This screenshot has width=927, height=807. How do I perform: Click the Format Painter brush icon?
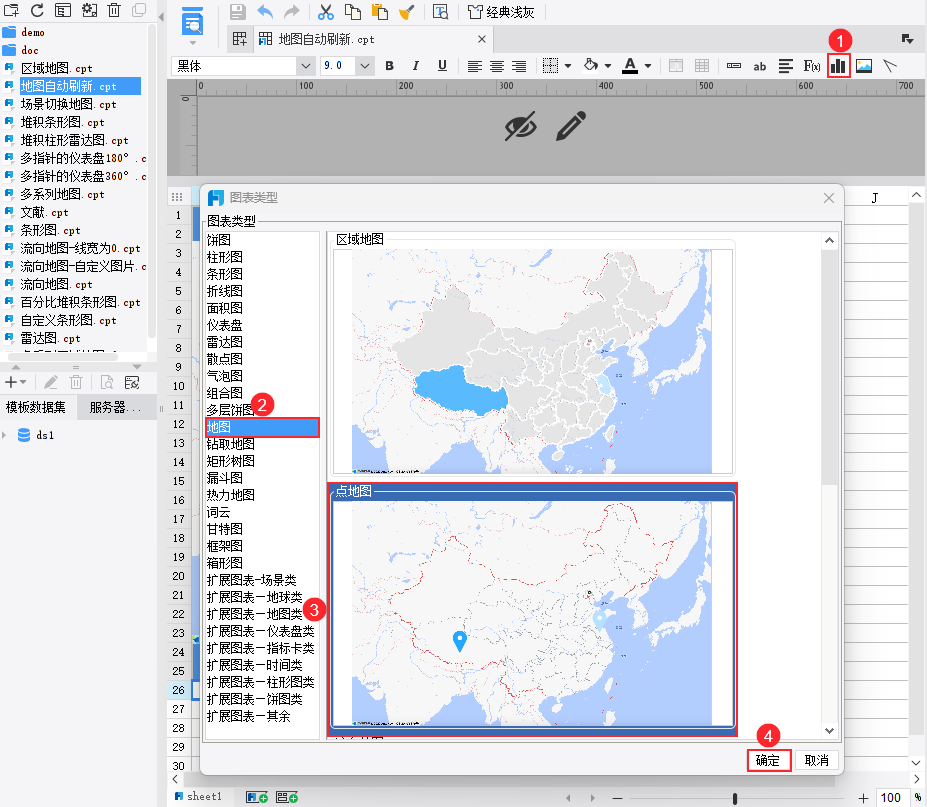(x=407, y=12)
